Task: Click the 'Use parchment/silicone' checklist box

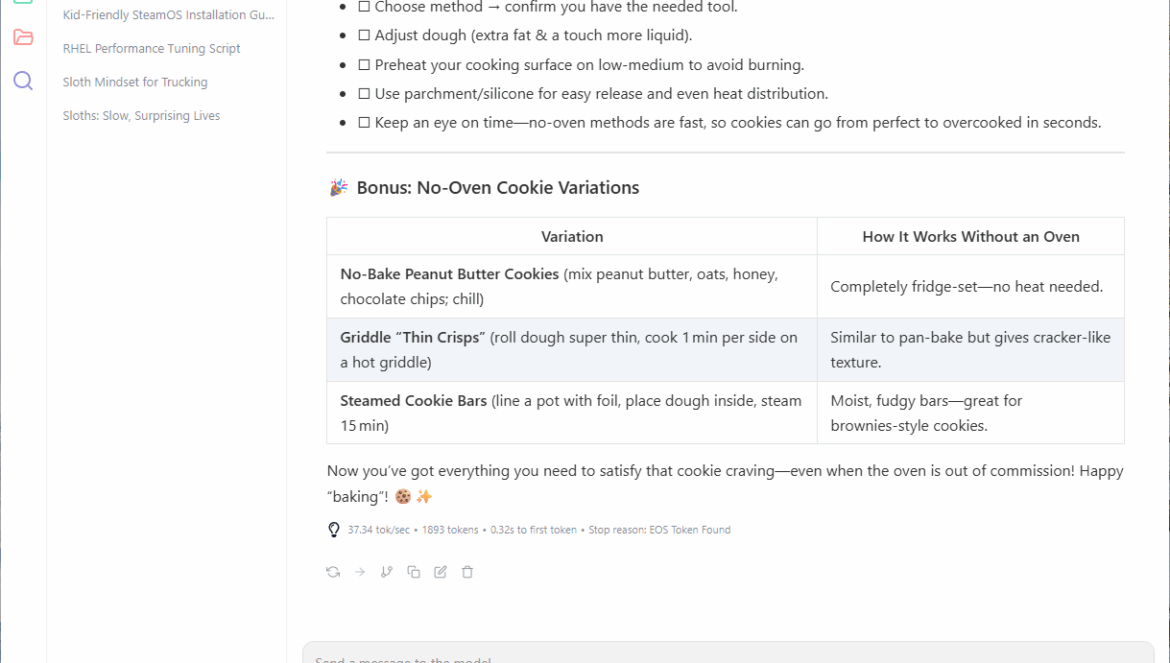Action: [364, 94]
